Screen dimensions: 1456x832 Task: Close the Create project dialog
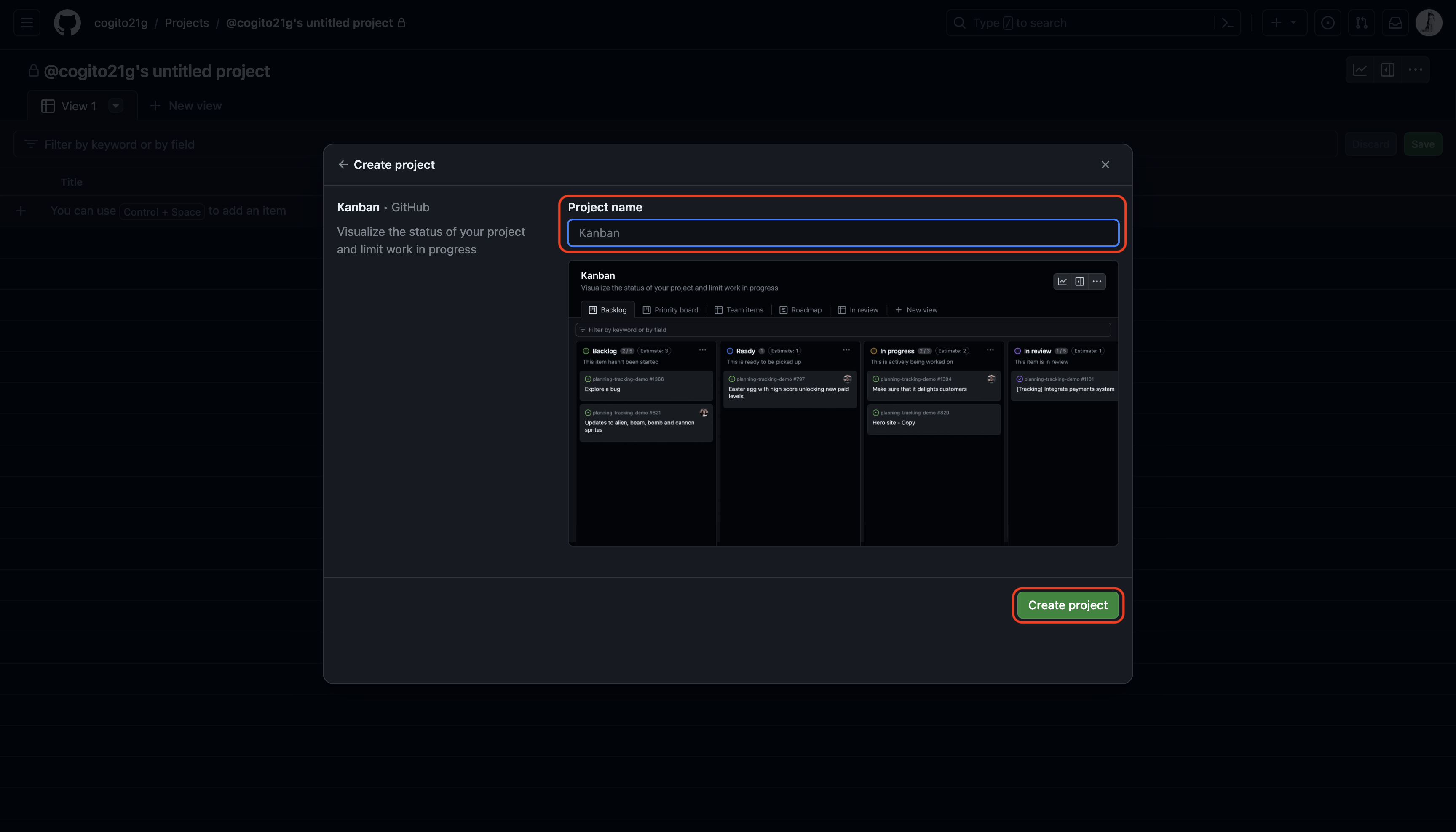(1105, 165)
